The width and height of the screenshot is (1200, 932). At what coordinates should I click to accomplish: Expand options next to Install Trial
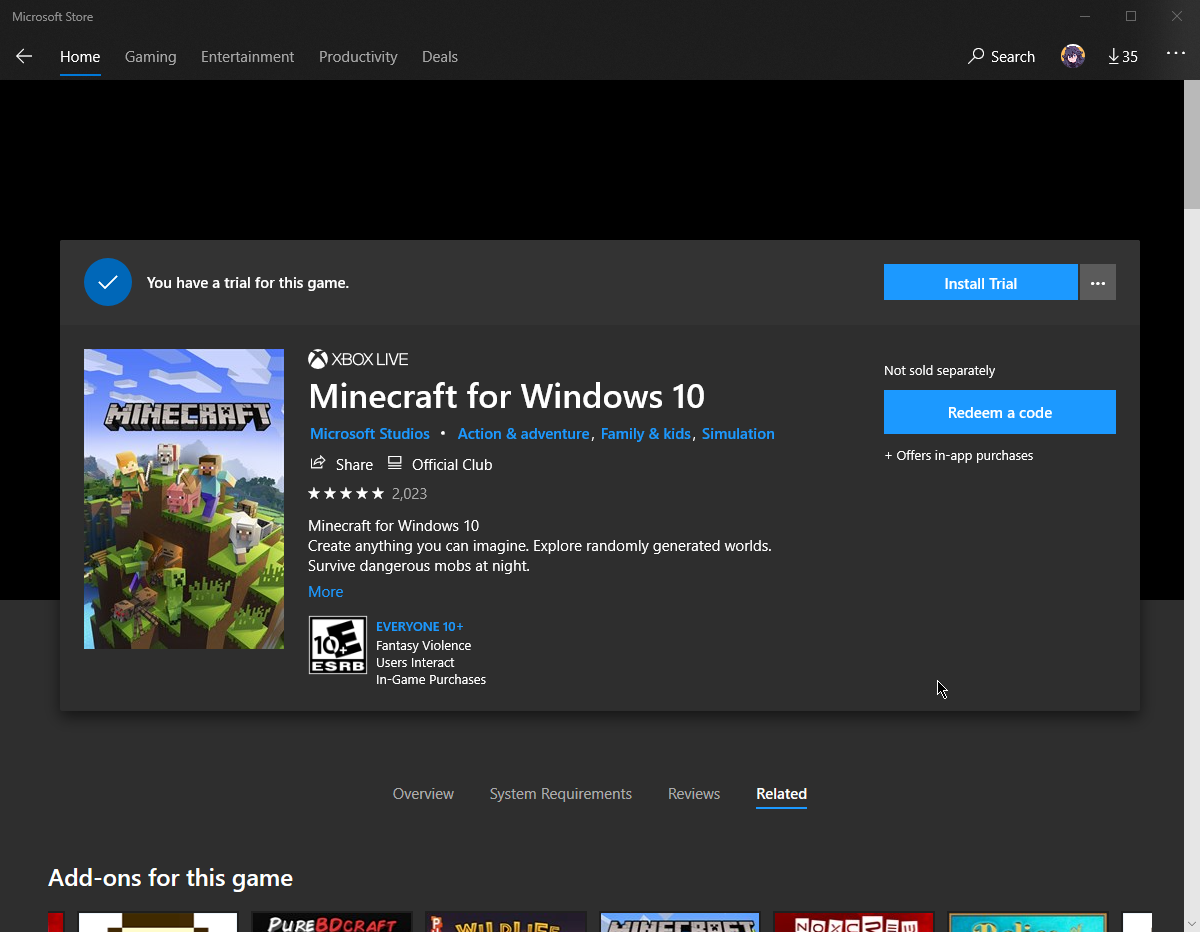1098,283
